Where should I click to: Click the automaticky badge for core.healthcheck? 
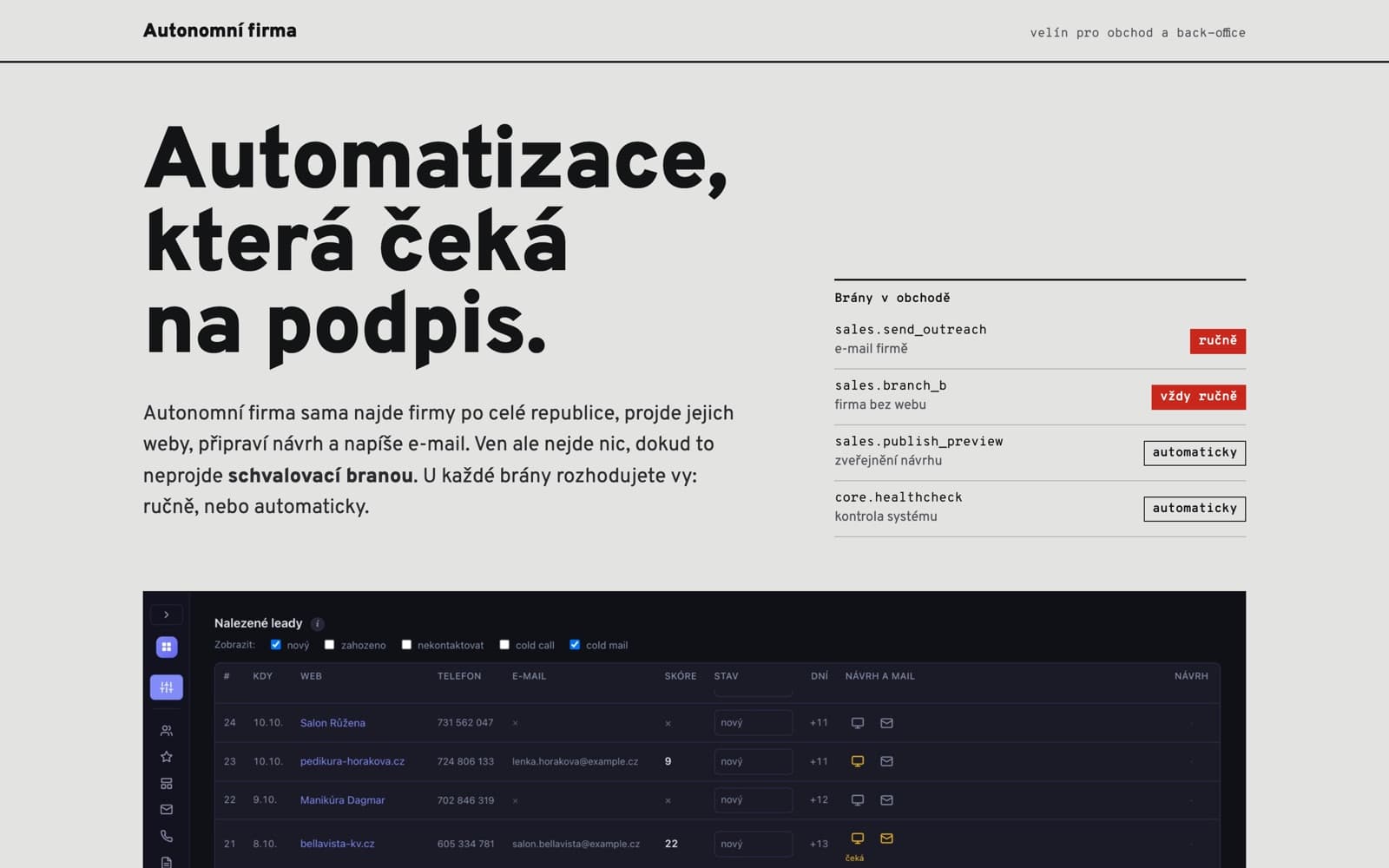1195,509
